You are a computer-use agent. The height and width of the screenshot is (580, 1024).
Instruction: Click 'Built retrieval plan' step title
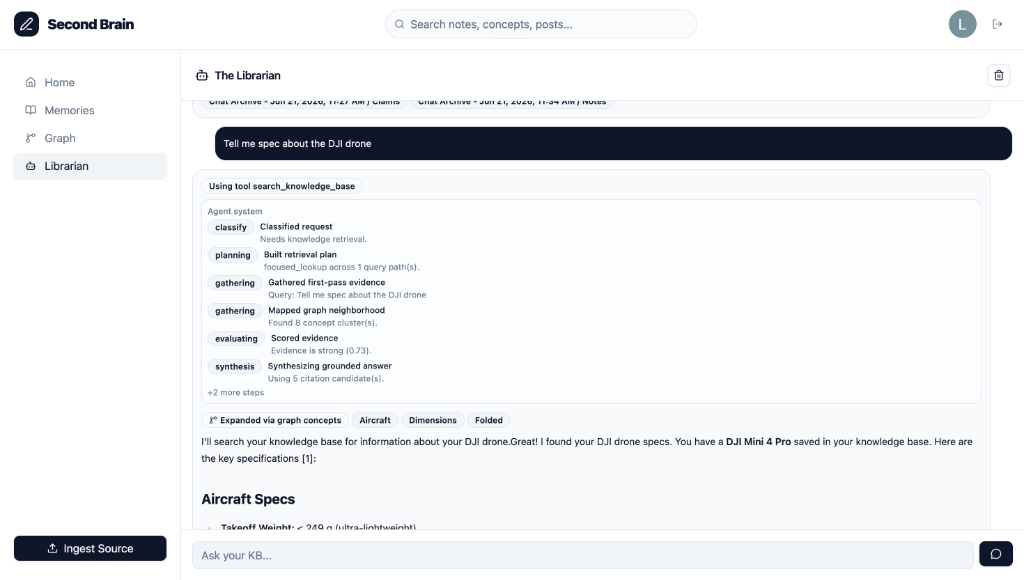pyautogui.click(x=300, y=255)
